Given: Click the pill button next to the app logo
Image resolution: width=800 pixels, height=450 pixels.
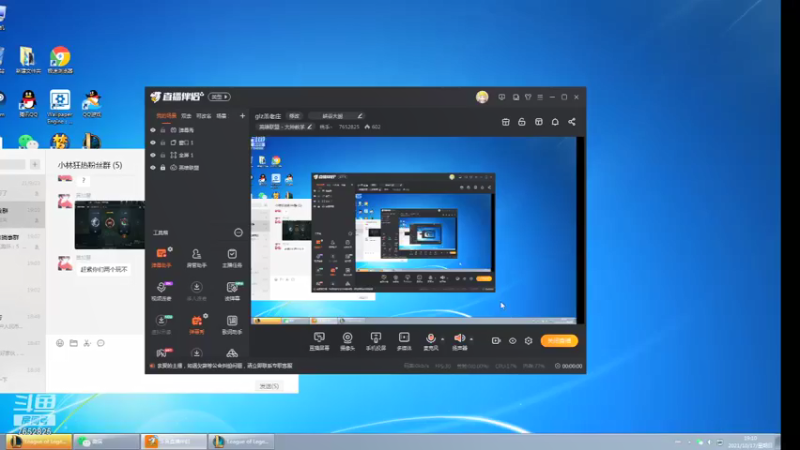Looking at the screenshot, I should pos(219,97).
